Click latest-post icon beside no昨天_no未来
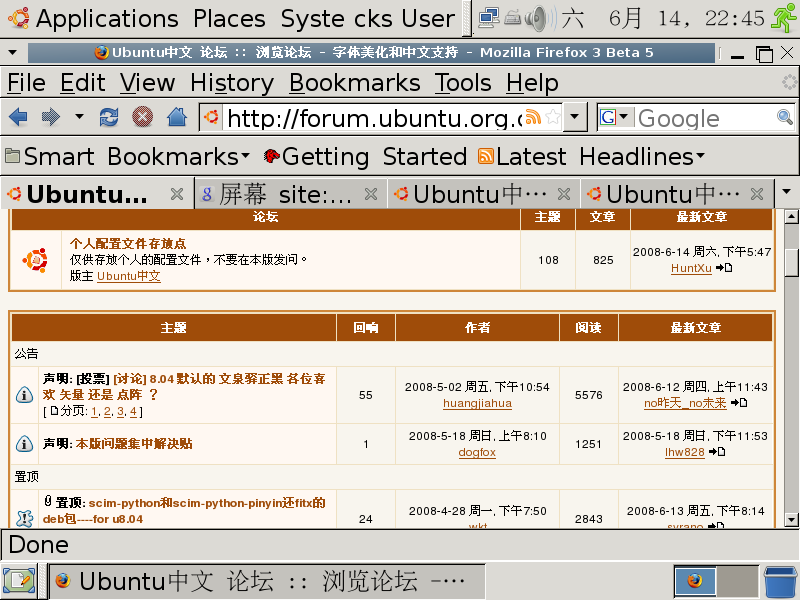The image size is (800, 600). pos(739,403)
